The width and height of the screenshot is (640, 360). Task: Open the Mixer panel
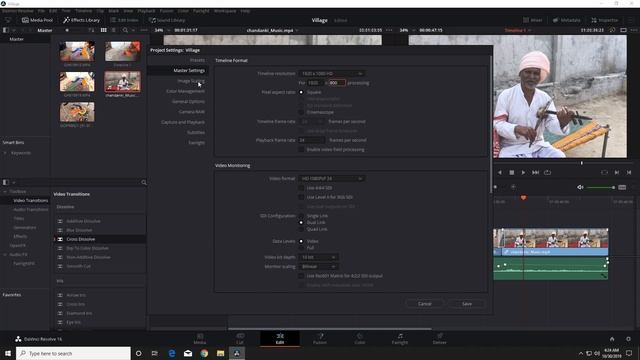(533, 20)
